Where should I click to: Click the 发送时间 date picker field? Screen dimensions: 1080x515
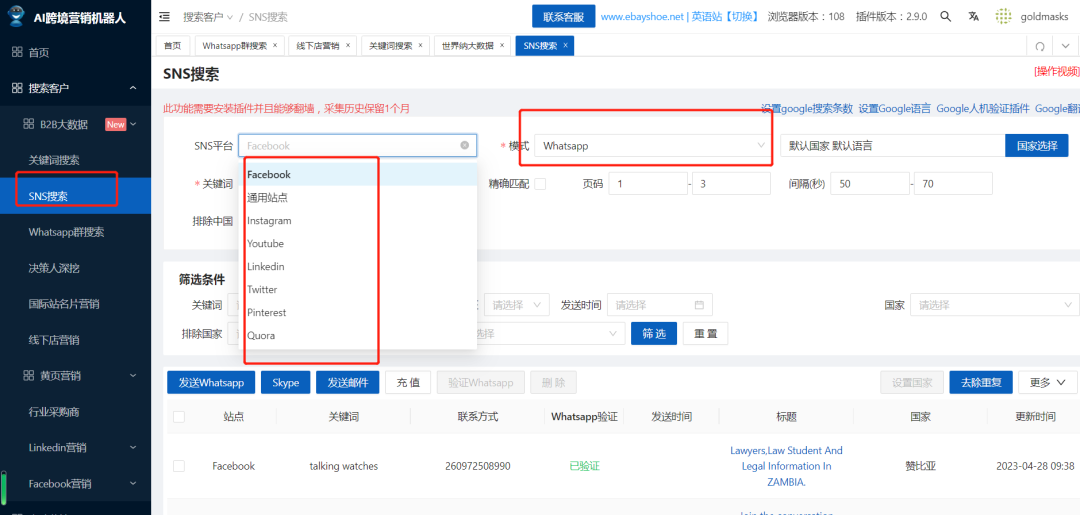tap(660, 305)
